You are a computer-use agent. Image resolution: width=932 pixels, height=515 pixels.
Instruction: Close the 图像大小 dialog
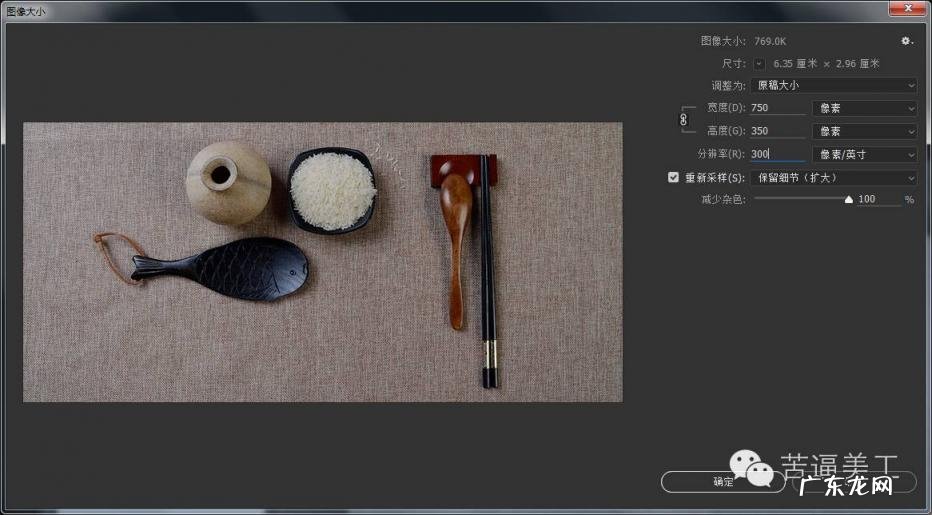click(x=908, y=8)
